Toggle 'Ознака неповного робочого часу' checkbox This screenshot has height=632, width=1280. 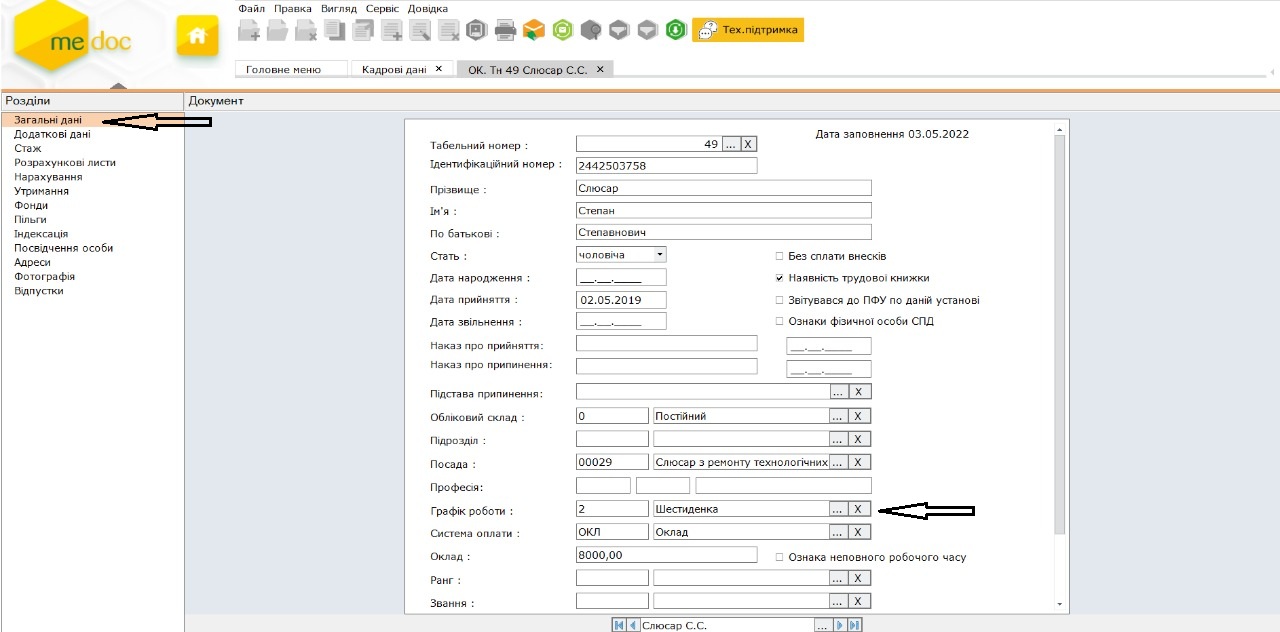point(780,557)
